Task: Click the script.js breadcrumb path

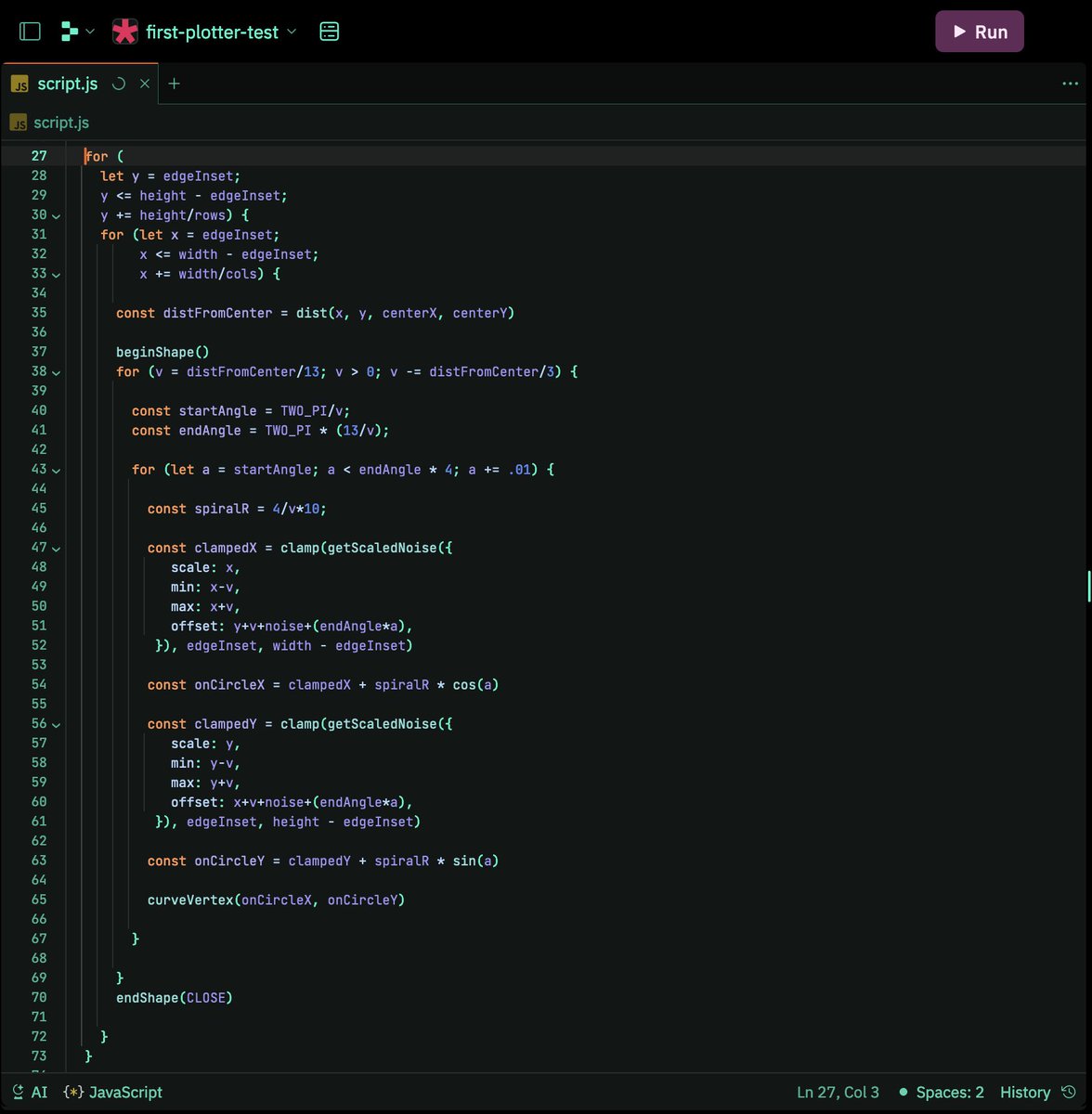Action: click(x=61, y=123)
